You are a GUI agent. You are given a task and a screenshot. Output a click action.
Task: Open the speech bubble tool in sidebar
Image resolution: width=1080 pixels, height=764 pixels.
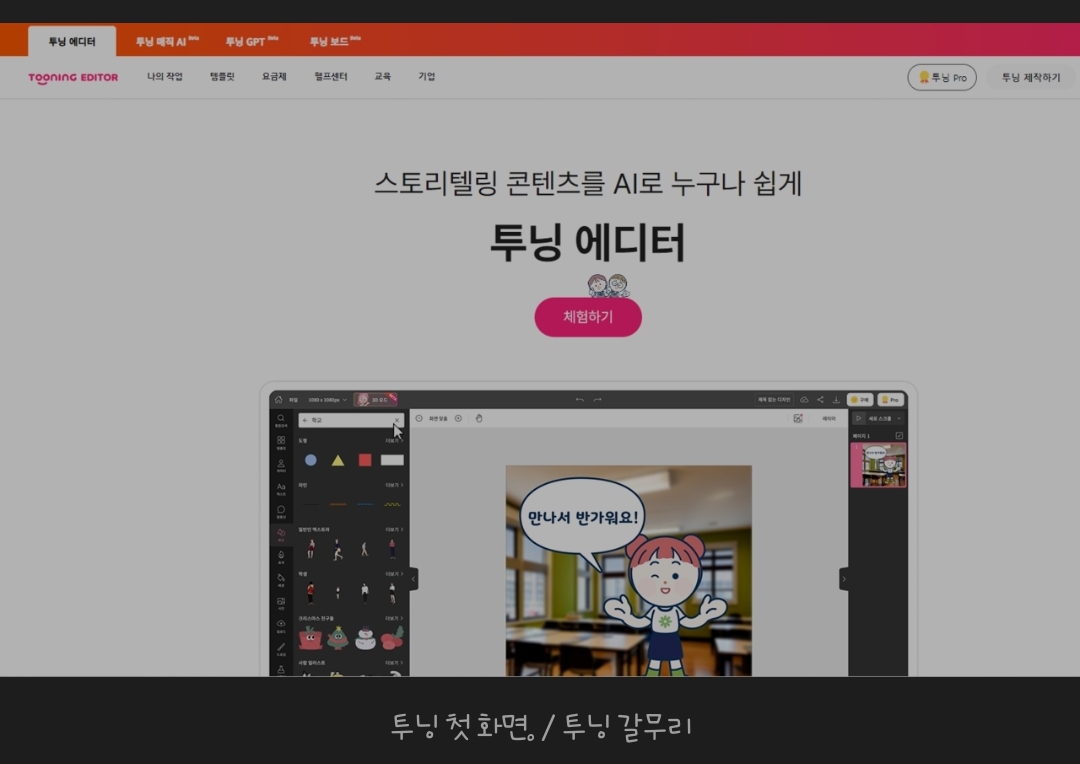[281, 511]
